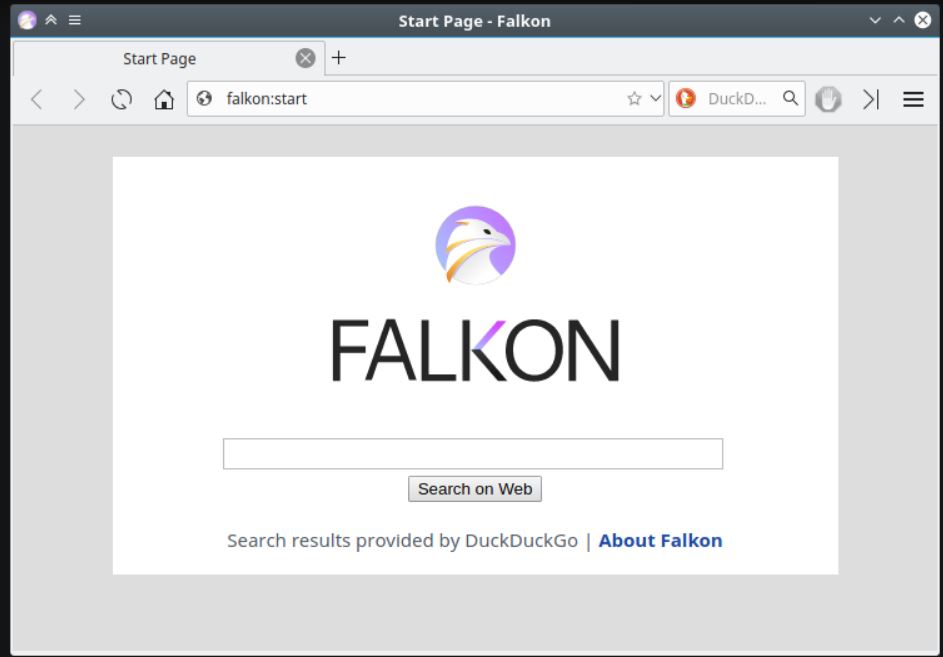Screen dimensions: 943x657
Task: Open the DuckDuckGo search engine selector icon
Action: click(x=686, y=98)
